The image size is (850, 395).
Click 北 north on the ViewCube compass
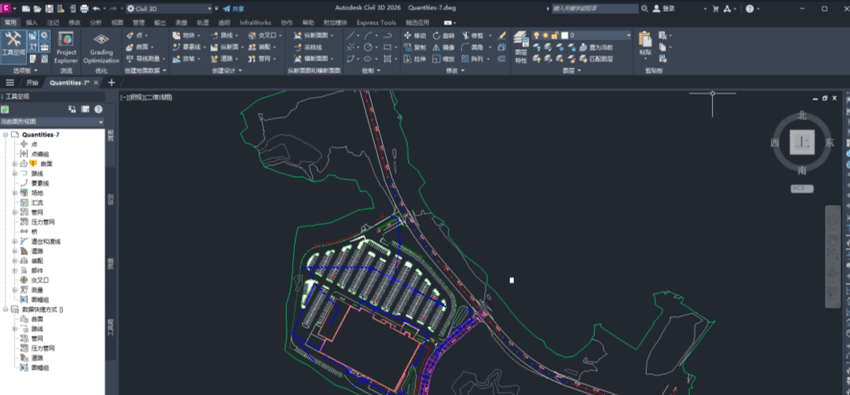(802, 115)
